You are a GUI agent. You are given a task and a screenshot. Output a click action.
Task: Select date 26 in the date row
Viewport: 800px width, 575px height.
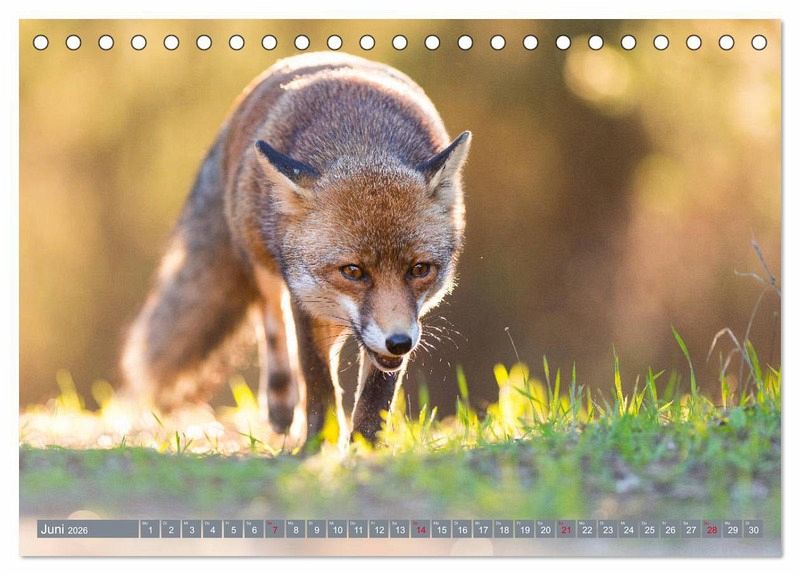point(670,529)
